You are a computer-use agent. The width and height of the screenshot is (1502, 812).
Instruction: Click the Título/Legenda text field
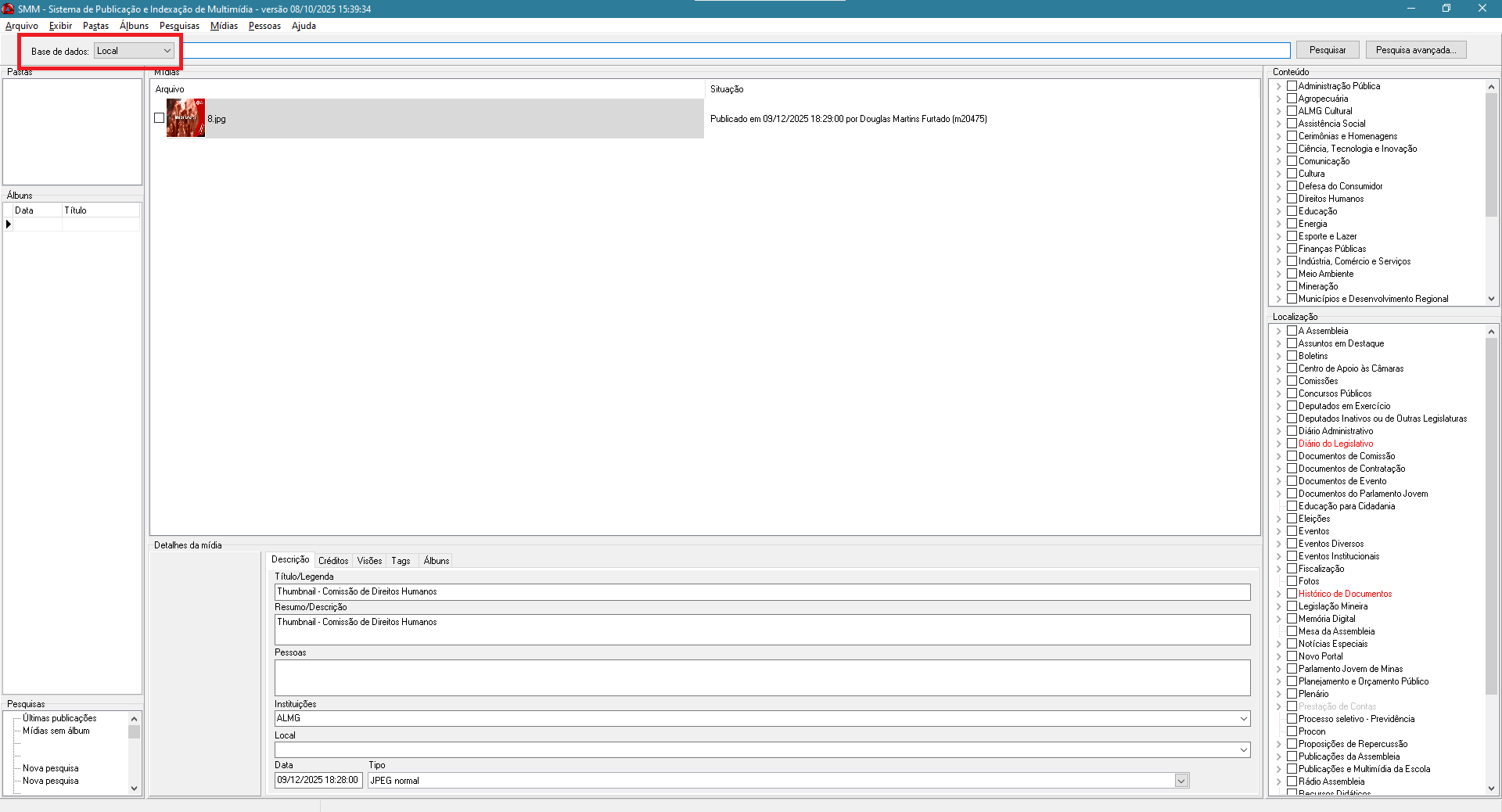[762, 592]
